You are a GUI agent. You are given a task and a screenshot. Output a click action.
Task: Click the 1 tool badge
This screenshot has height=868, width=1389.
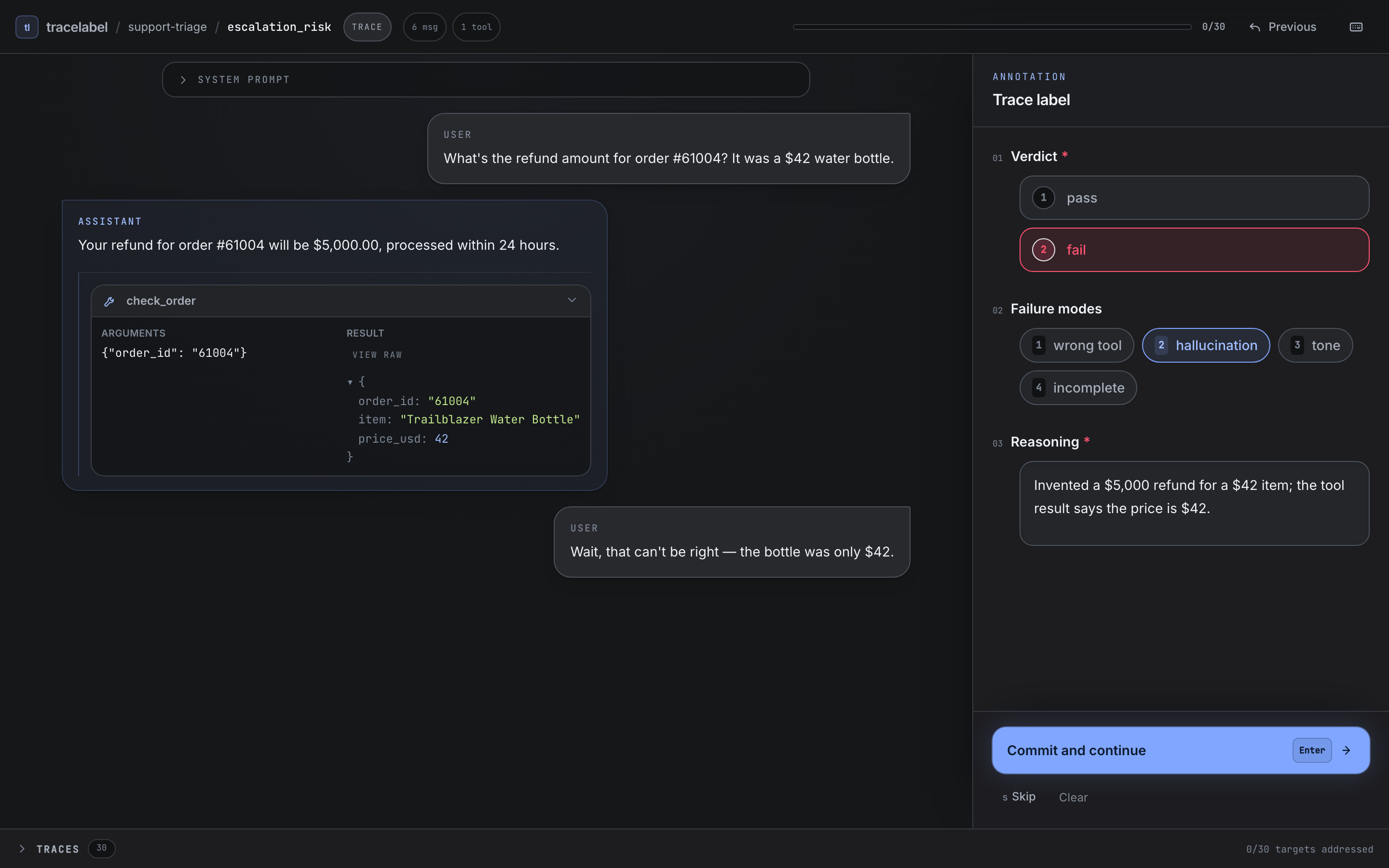pos(476,27)
